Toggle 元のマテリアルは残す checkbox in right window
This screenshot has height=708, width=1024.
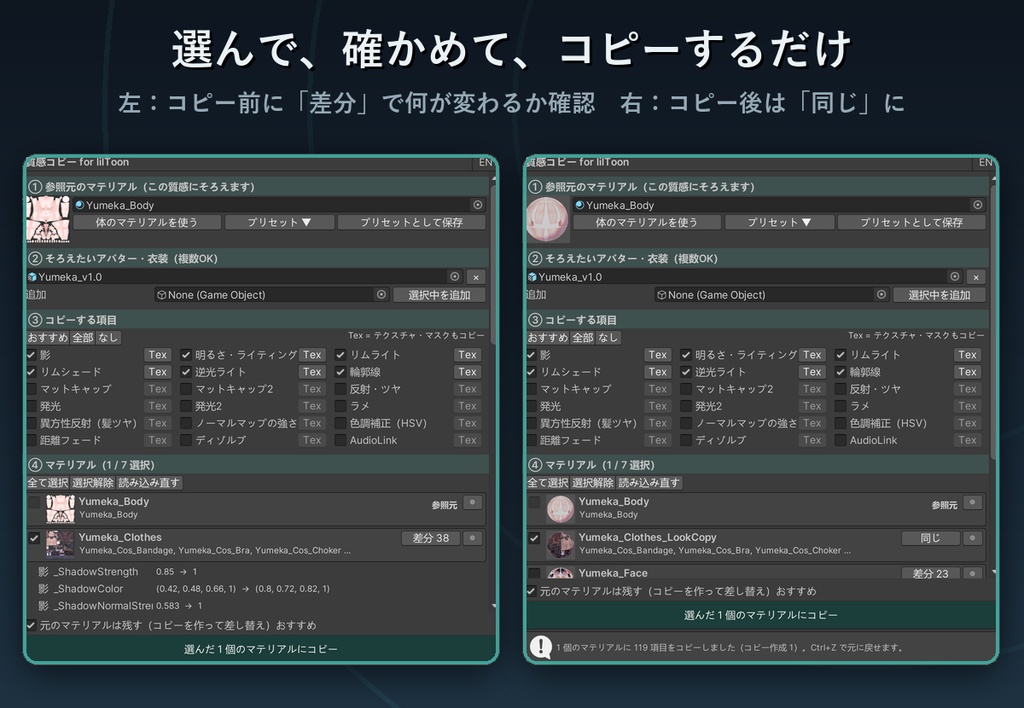click(x=531, y=591)
